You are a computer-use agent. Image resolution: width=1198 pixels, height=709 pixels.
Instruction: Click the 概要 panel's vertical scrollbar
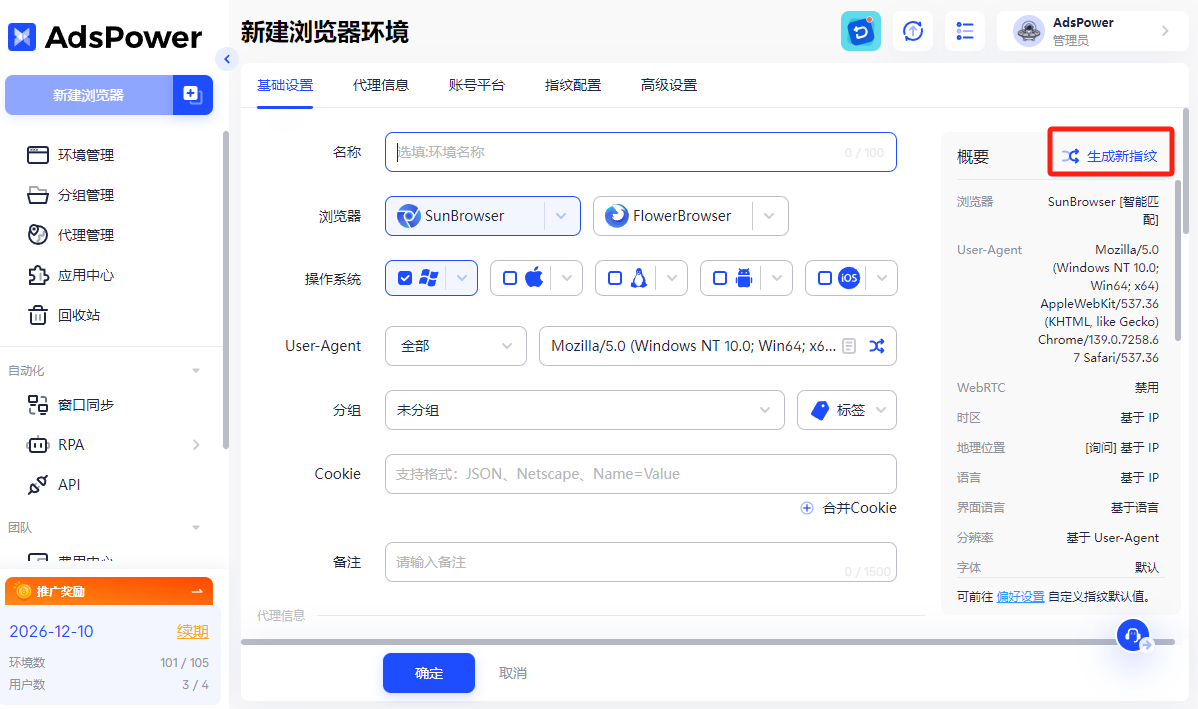pyautogui.click(x=1178, y=260)
